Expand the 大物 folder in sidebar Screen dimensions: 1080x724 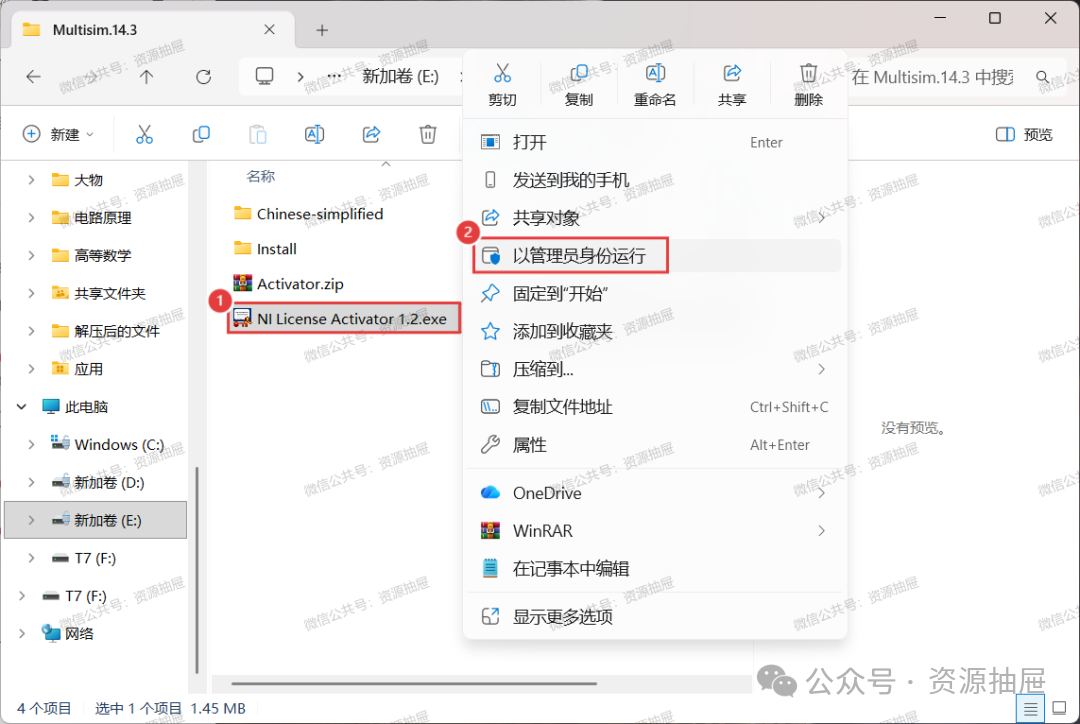point(31,180)
